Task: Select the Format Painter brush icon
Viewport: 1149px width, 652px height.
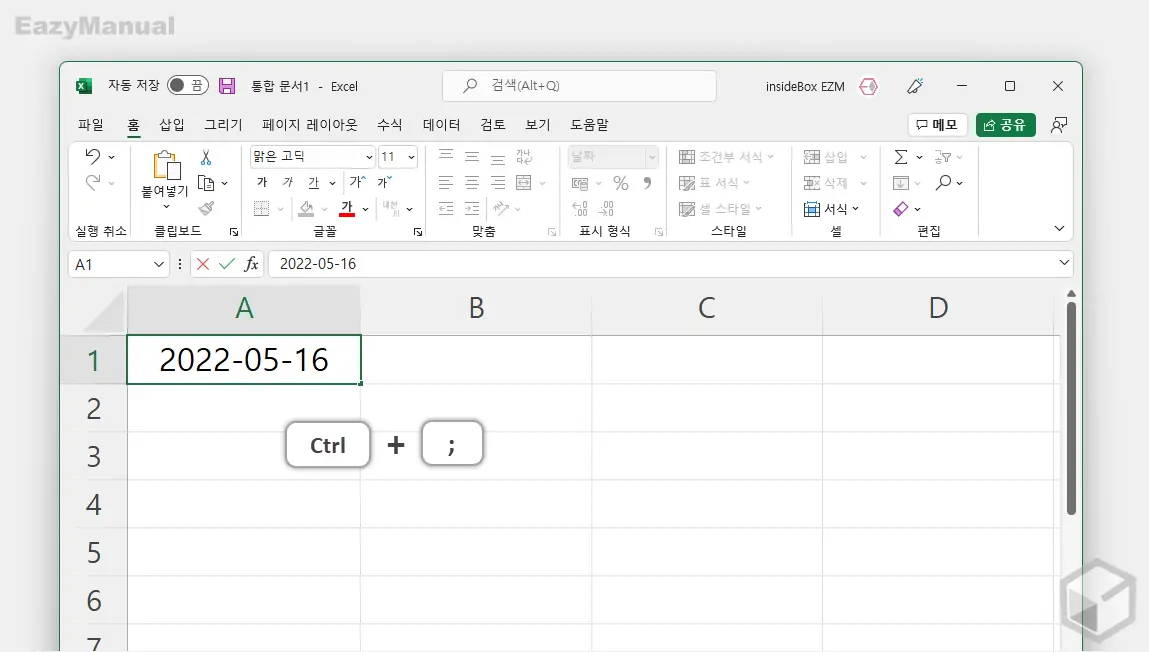Action: [207, 208]
